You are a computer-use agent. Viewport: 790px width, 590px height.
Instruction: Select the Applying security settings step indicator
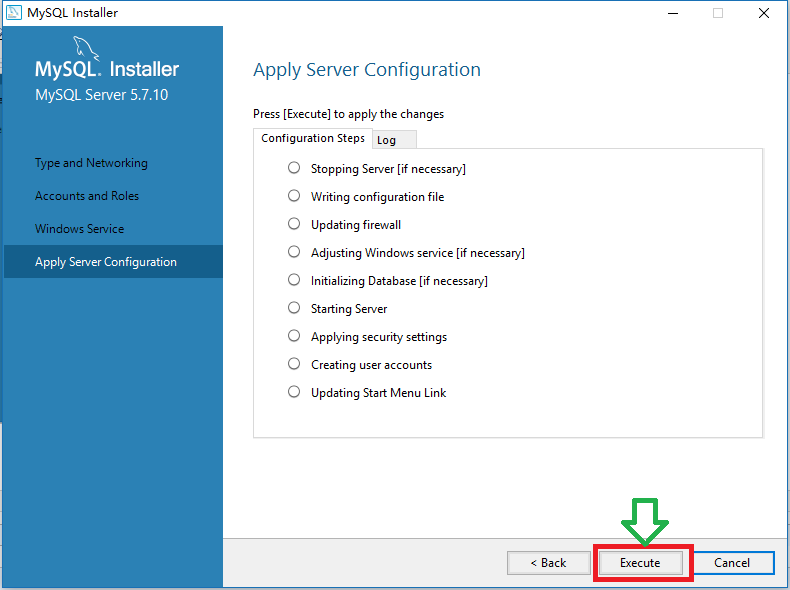[294, 336]
